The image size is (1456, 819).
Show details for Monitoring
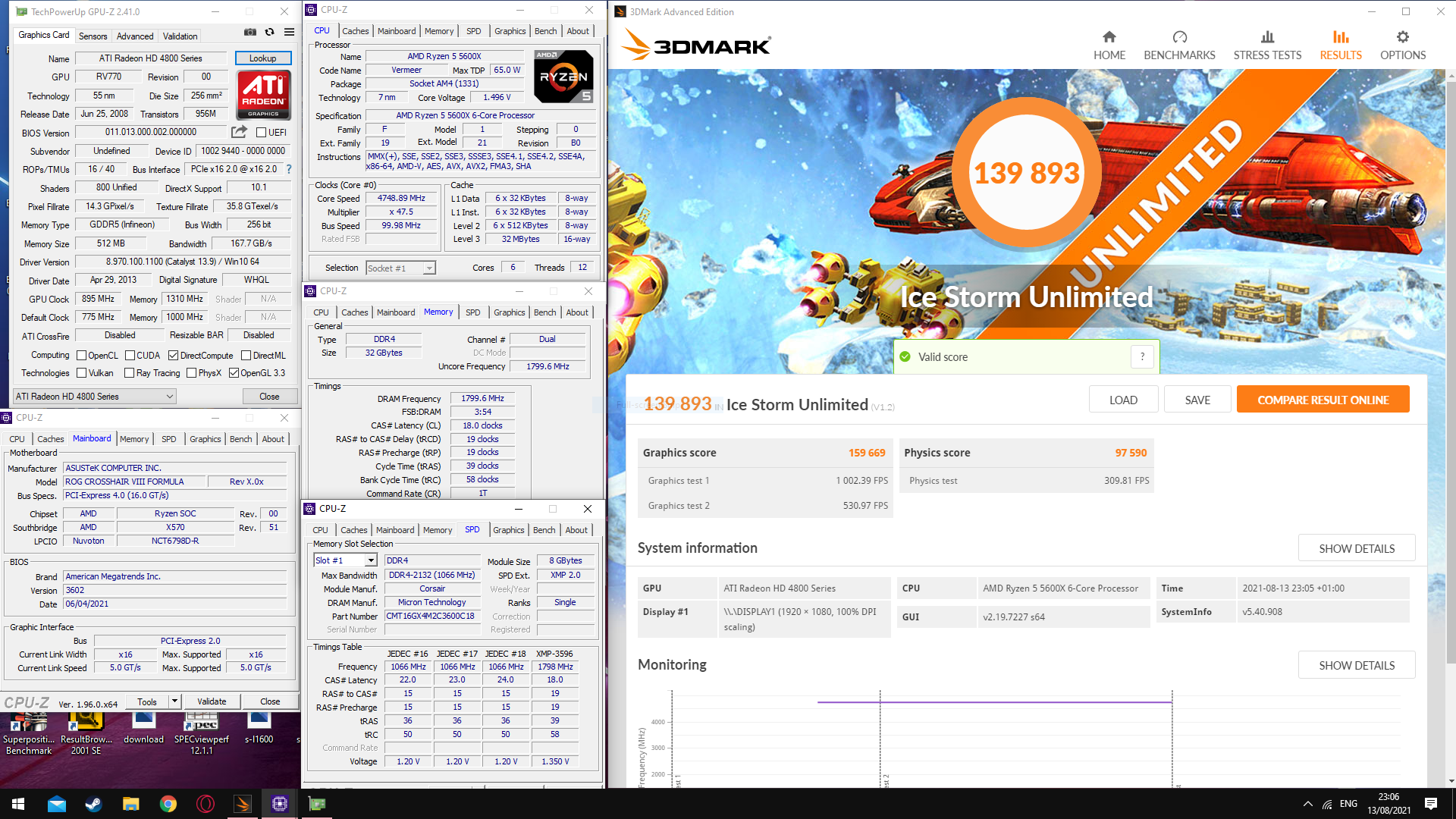1357,665
